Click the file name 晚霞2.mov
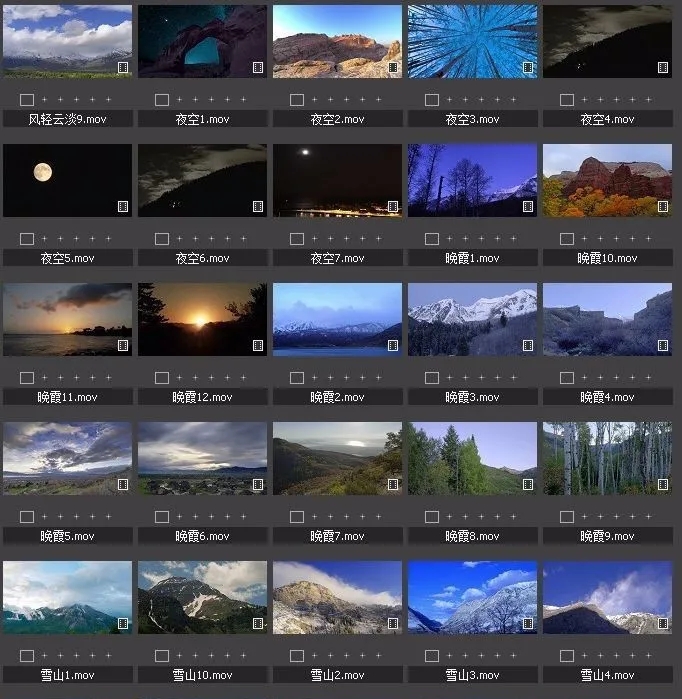682x699 pixels. click(x=337, y=397)
